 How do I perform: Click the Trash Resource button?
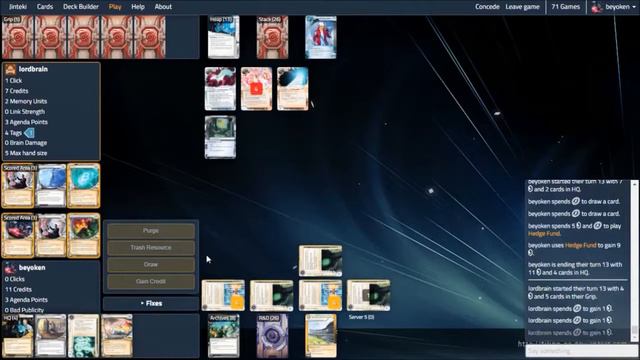(151, 248)
